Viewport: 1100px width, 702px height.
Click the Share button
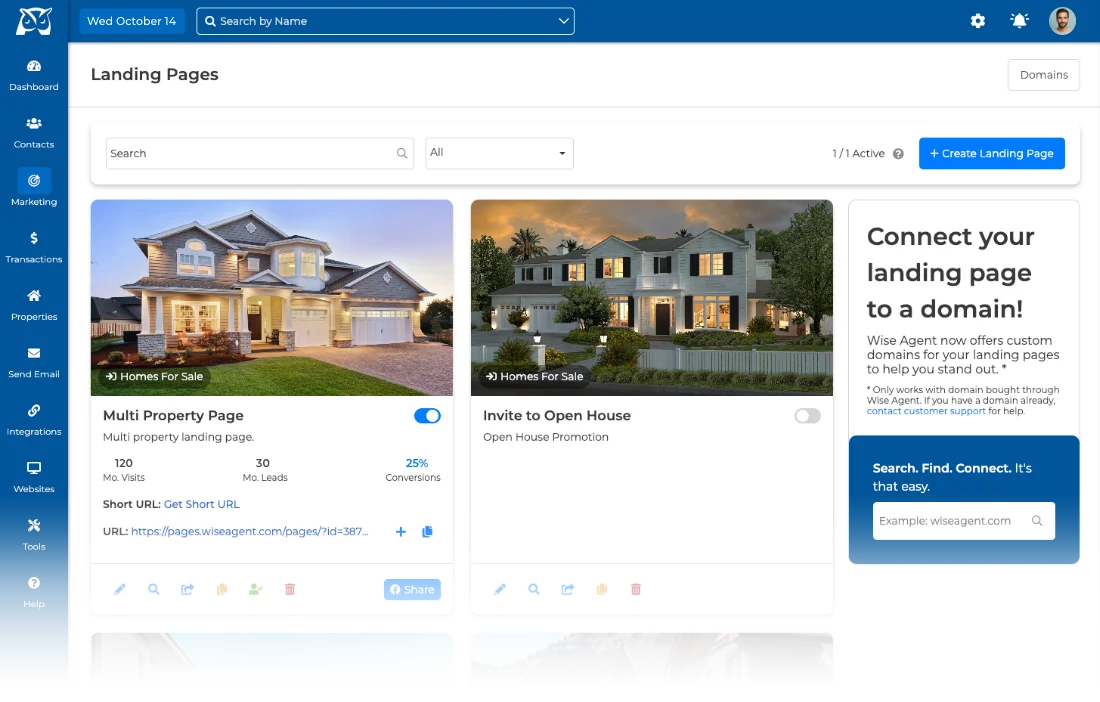coord(412,589)
